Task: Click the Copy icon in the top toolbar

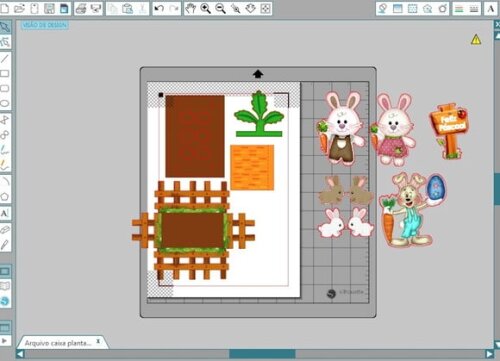Action: (113, 8)
